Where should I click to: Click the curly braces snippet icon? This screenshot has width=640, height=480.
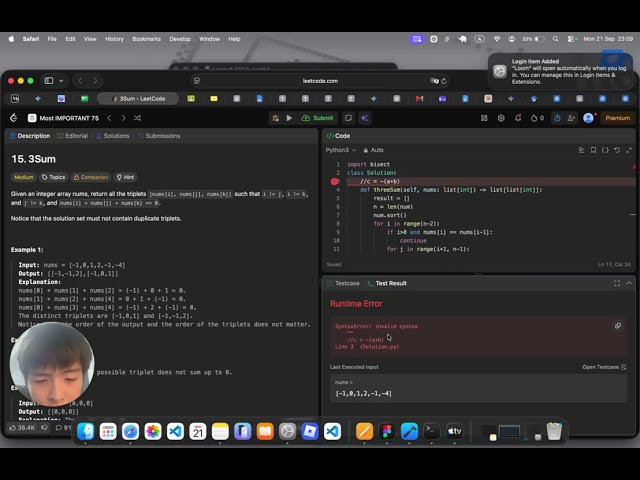(605, 150)
